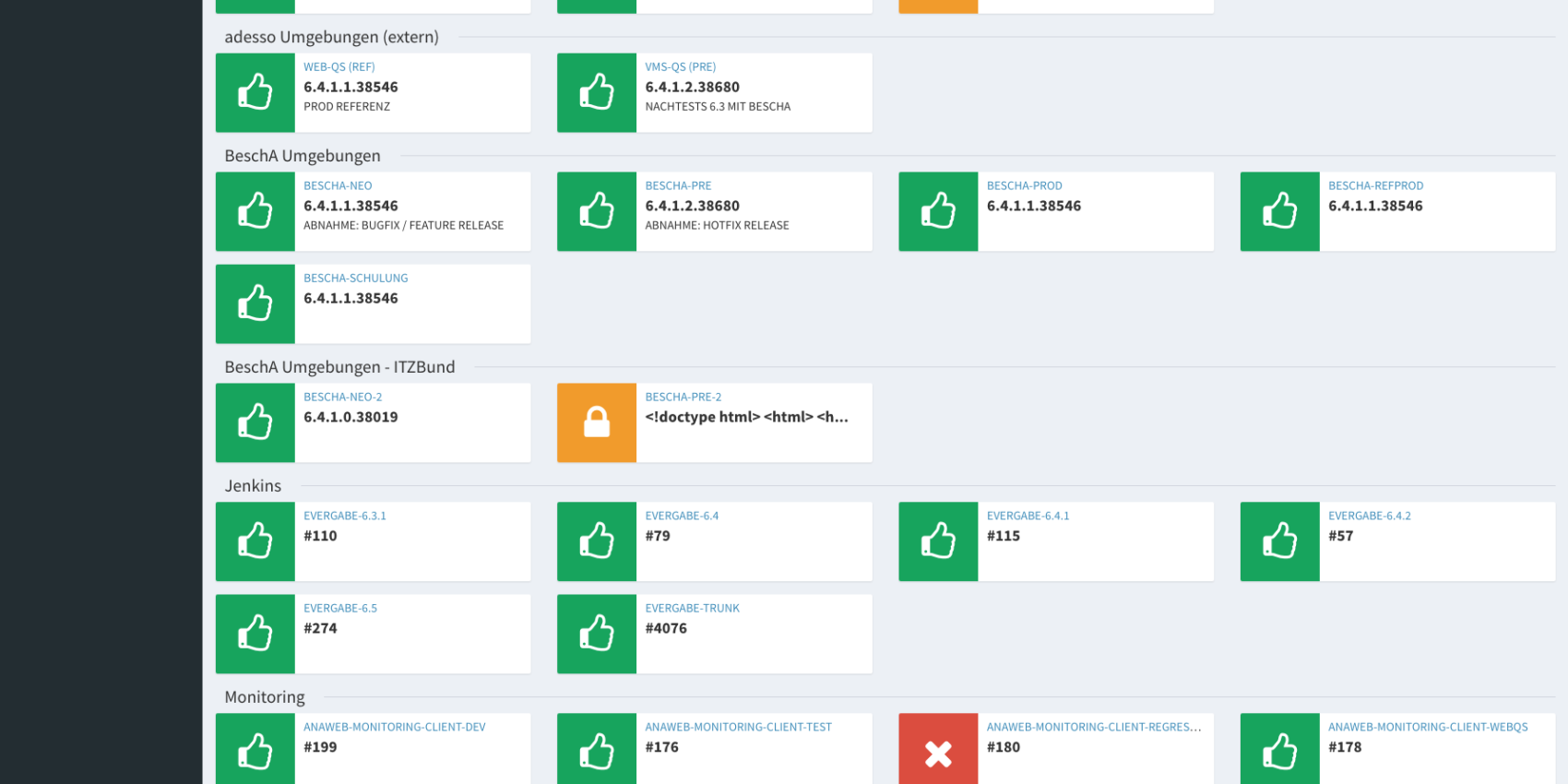Click the thumbs-up icon for WEB-QS (REF)
Viewport: 1568px width, 784px height.
[255, 92]
